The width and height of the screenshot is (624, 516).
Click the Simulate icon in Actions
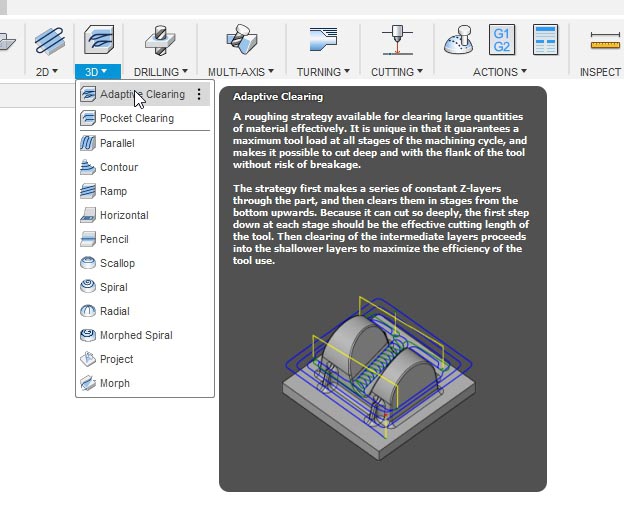[458, 39]
